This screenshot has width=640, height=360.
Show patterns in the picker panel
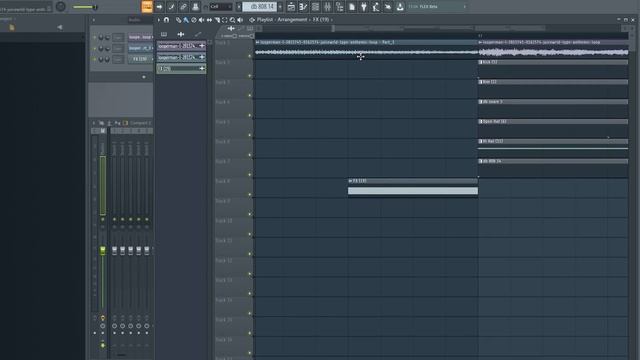[164, 34]
